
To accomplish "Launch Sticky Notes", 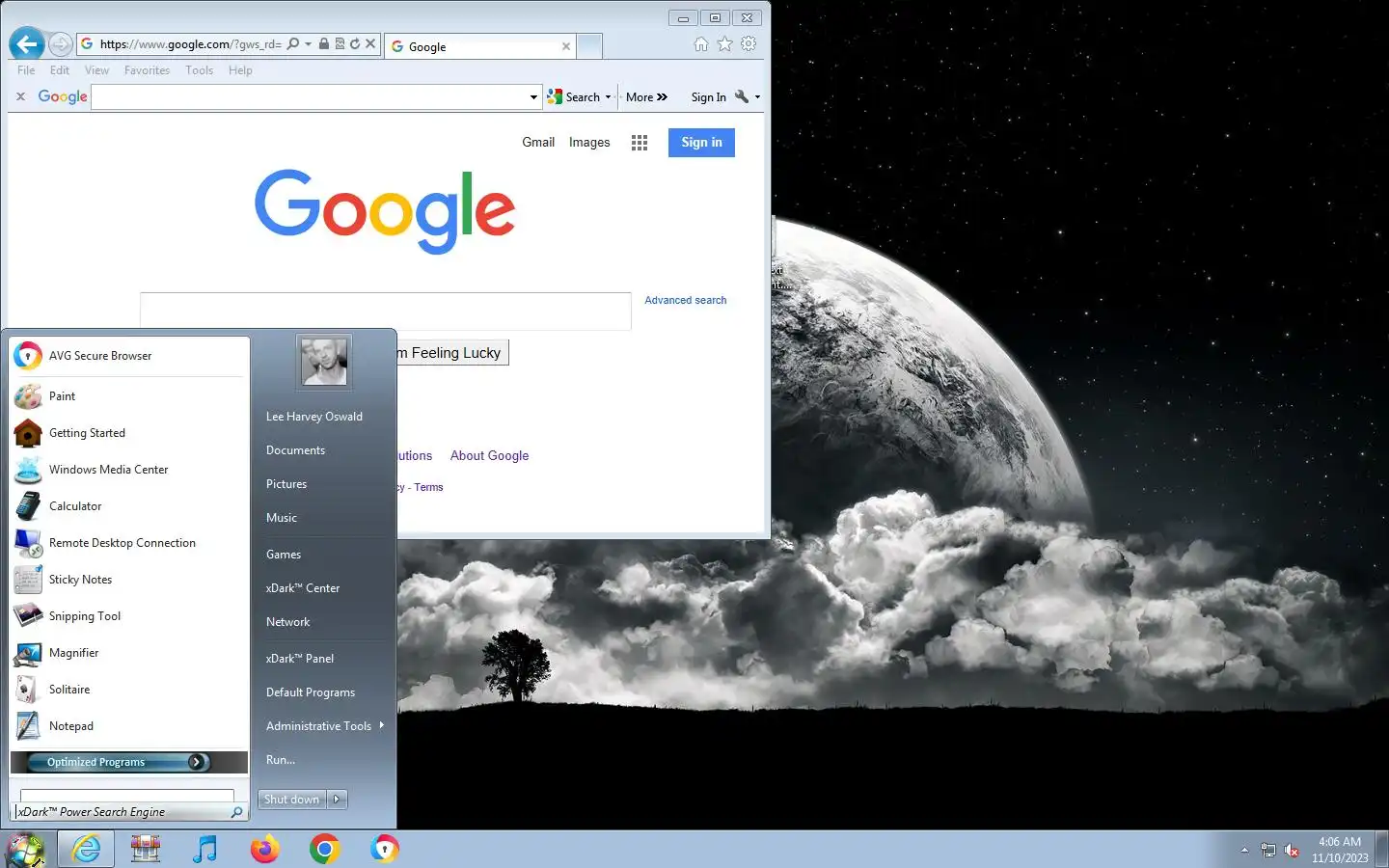I will click(x=129, y=580).
